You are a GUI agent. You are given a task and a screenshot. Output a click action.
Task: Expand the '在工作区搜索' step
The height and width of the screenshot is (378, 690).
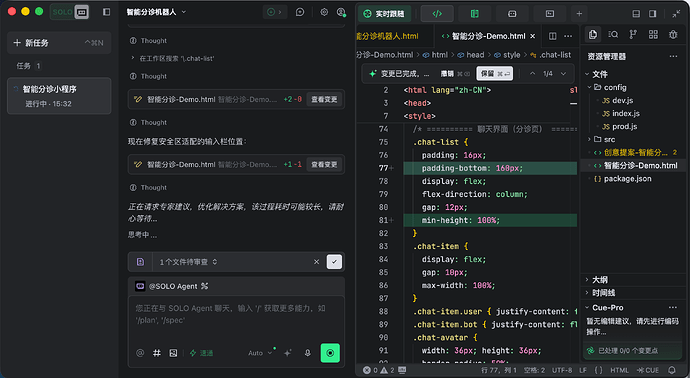[x=172, y=58]
